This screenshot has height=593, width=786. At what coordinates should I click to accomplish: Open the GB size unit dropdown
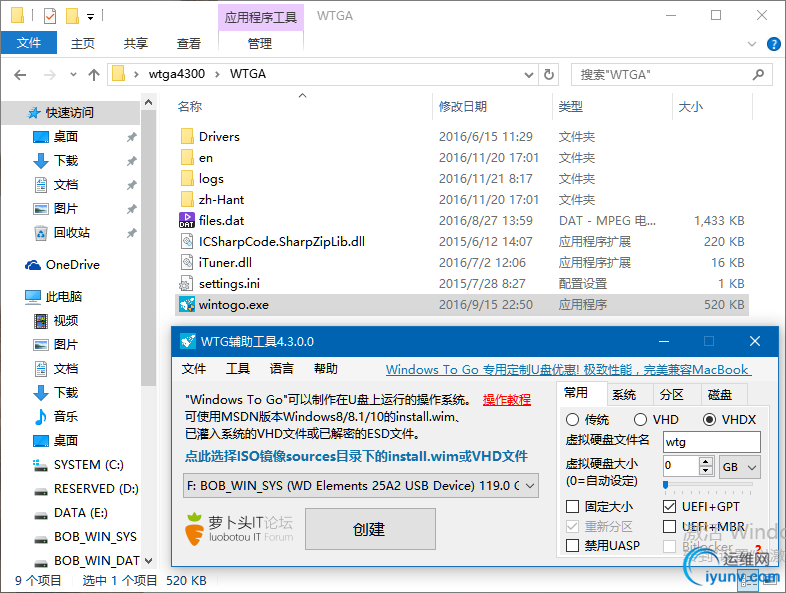(739, 467)
